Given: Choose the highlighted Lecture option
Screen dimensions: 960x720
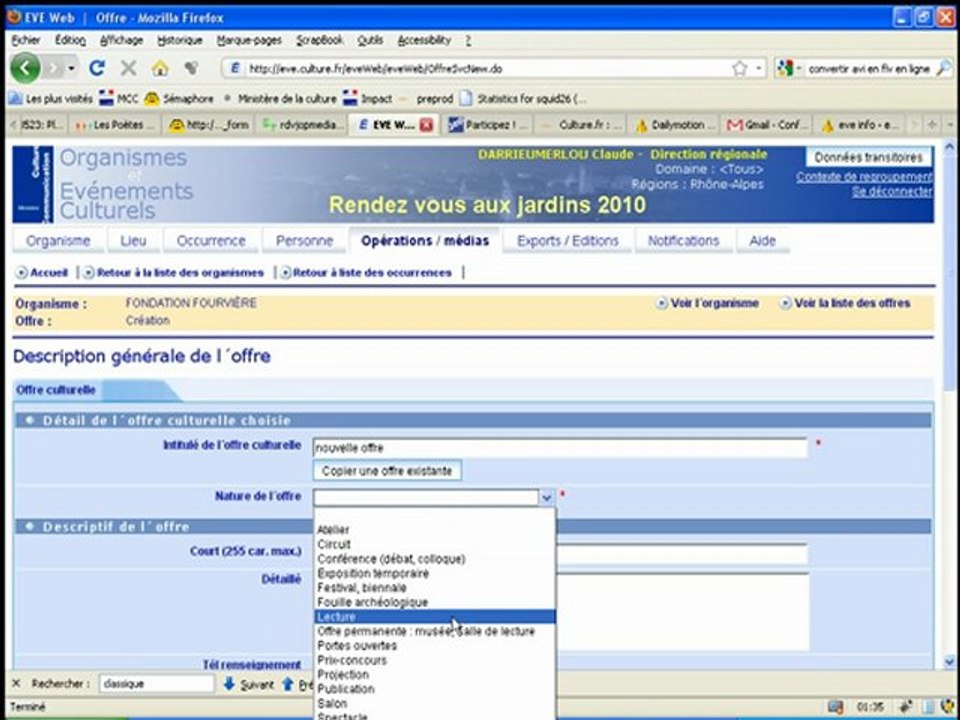Looking at the screenshot, I should pos(435,617).
